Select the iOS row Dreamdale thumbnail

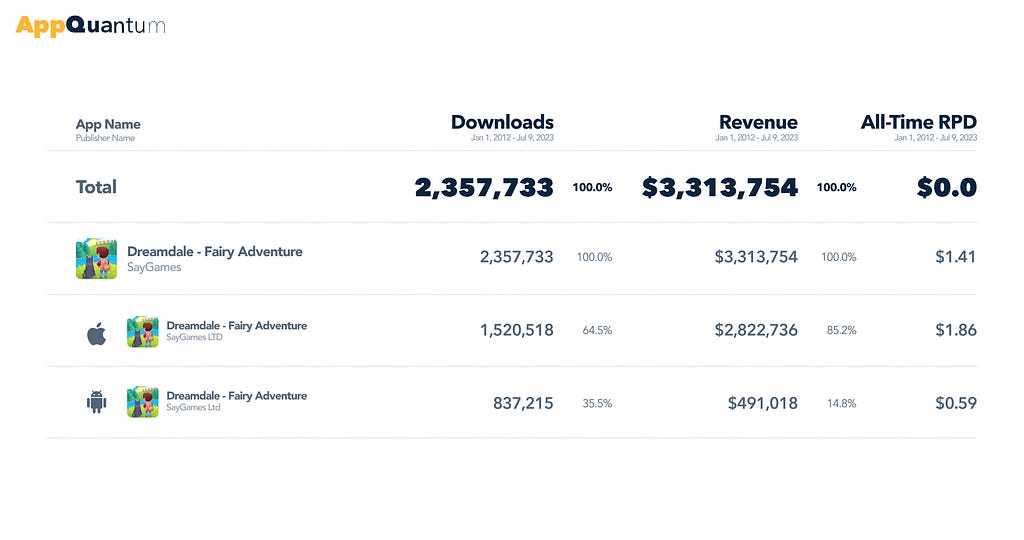[x=143, y=332]
